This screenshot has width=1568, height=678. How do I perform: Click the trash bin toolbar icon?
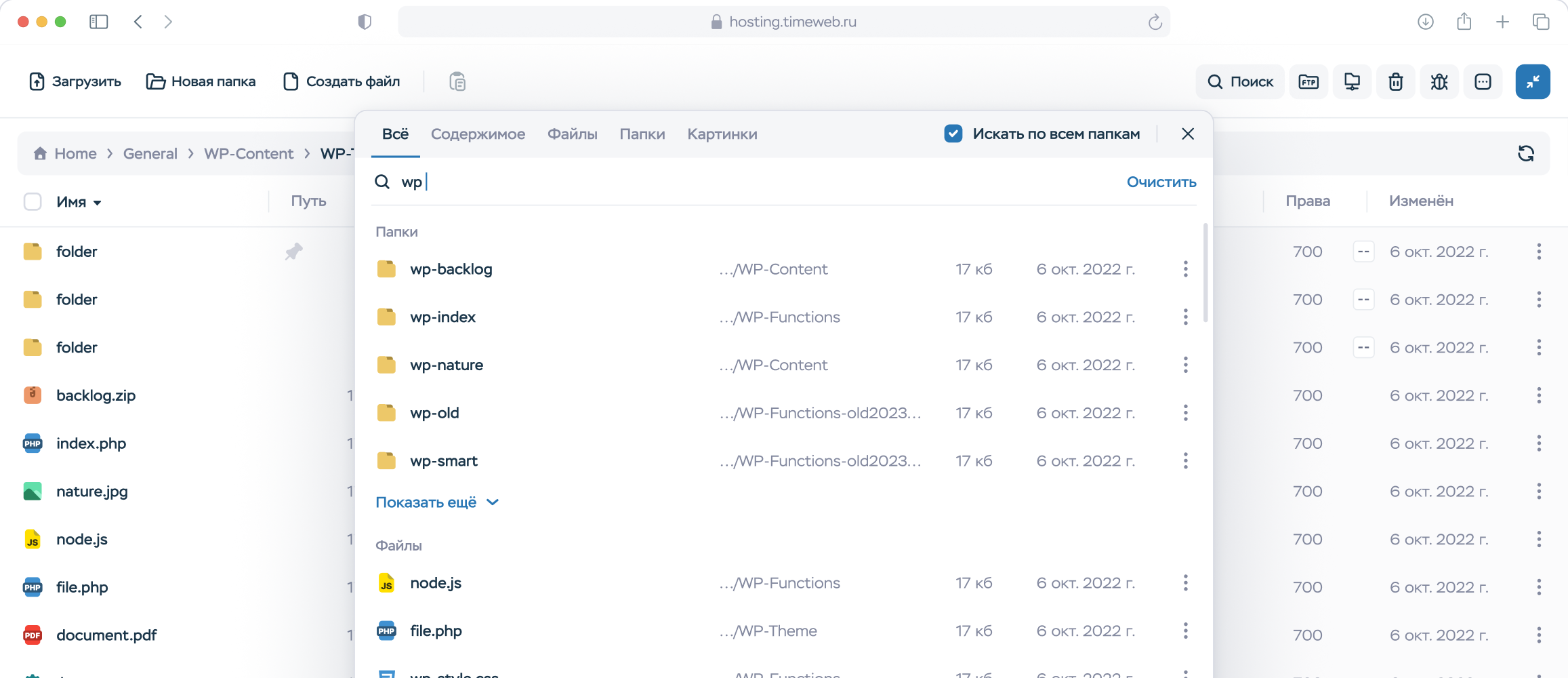point(1395,82)
